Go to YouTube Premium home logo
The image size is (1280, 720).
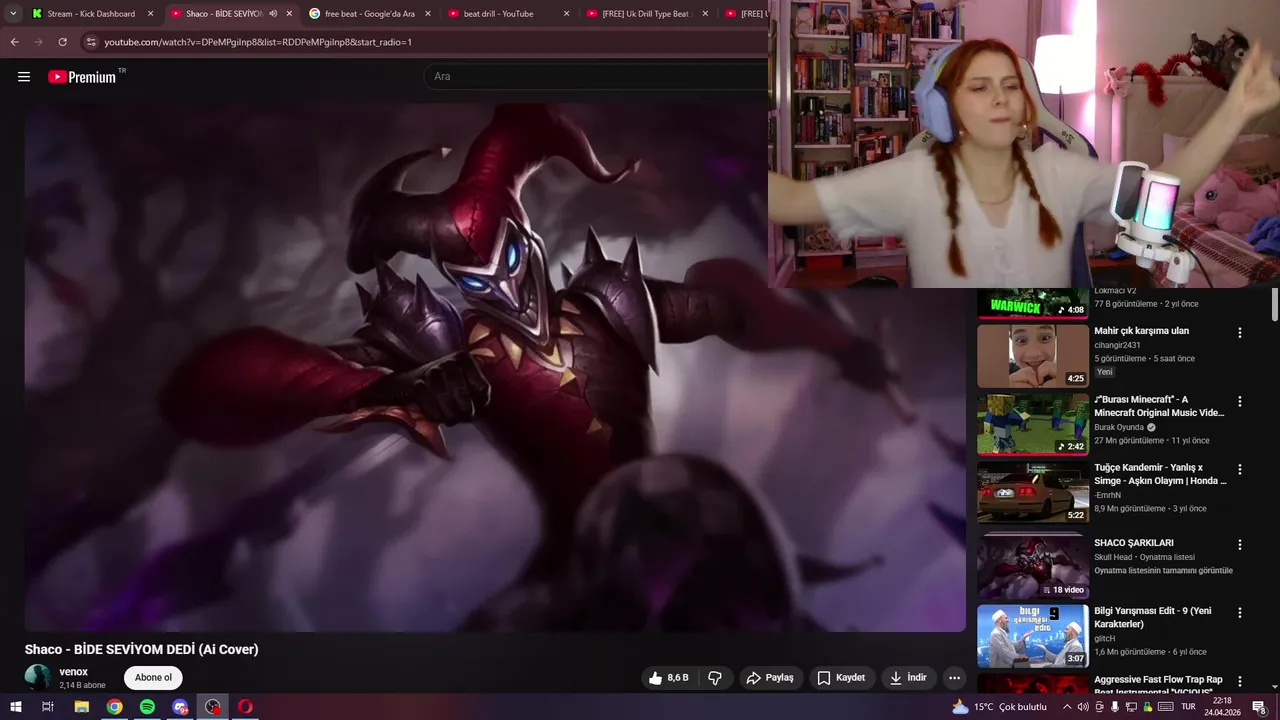click(x=82, y=77)
